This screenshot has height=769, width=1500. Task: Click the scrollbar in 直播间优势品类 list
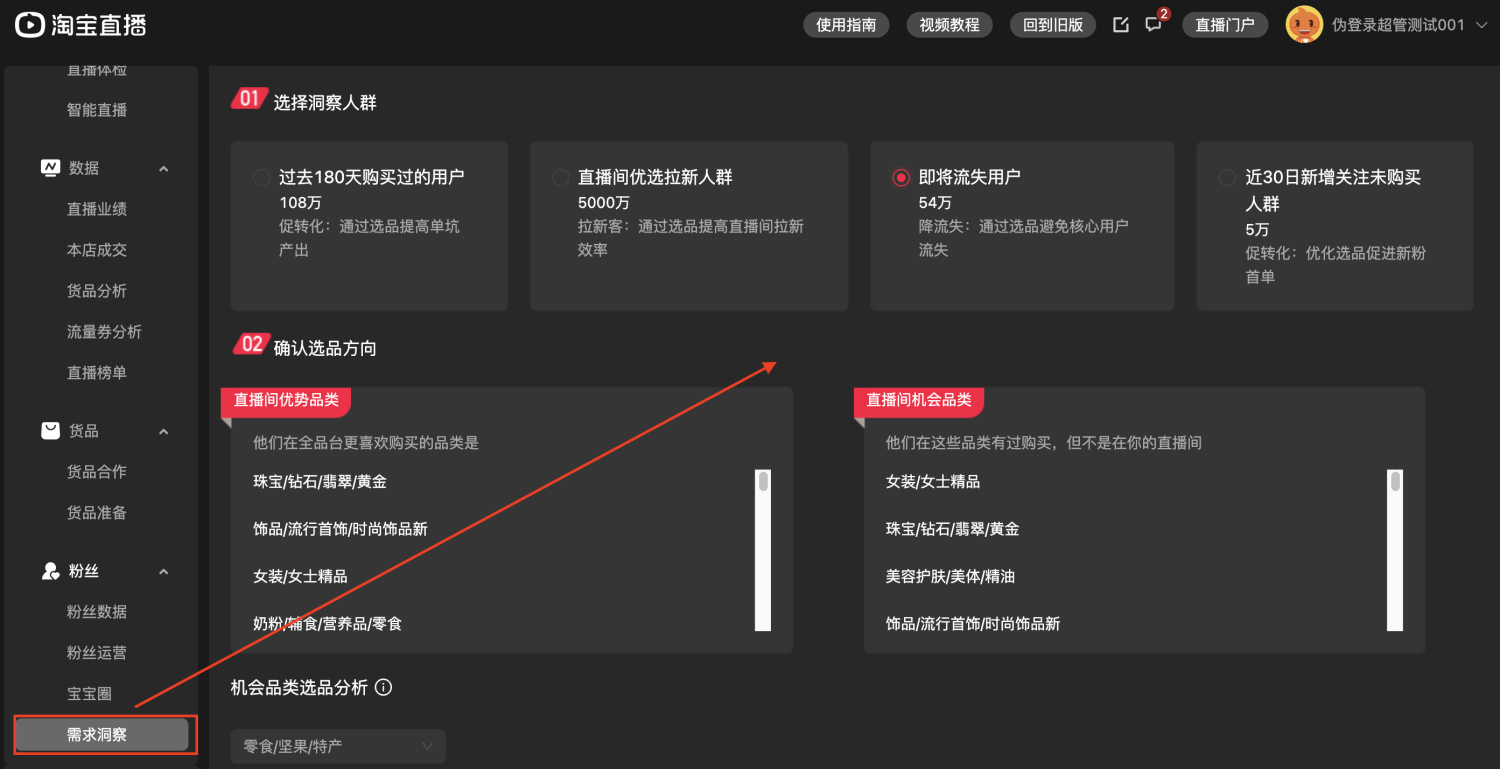763,548
